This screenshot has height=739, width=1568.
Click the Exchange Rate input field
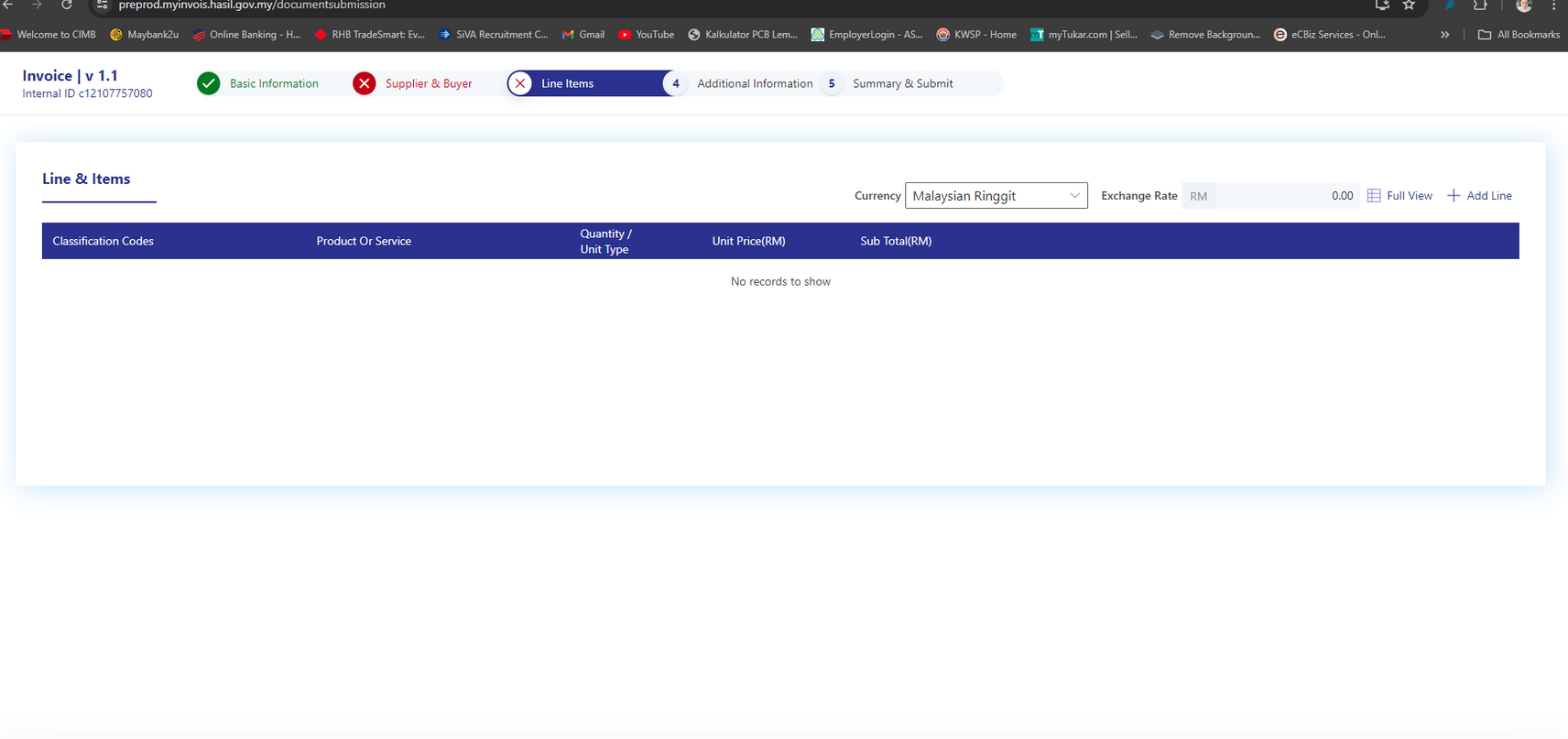click(x=1271, y=196)
